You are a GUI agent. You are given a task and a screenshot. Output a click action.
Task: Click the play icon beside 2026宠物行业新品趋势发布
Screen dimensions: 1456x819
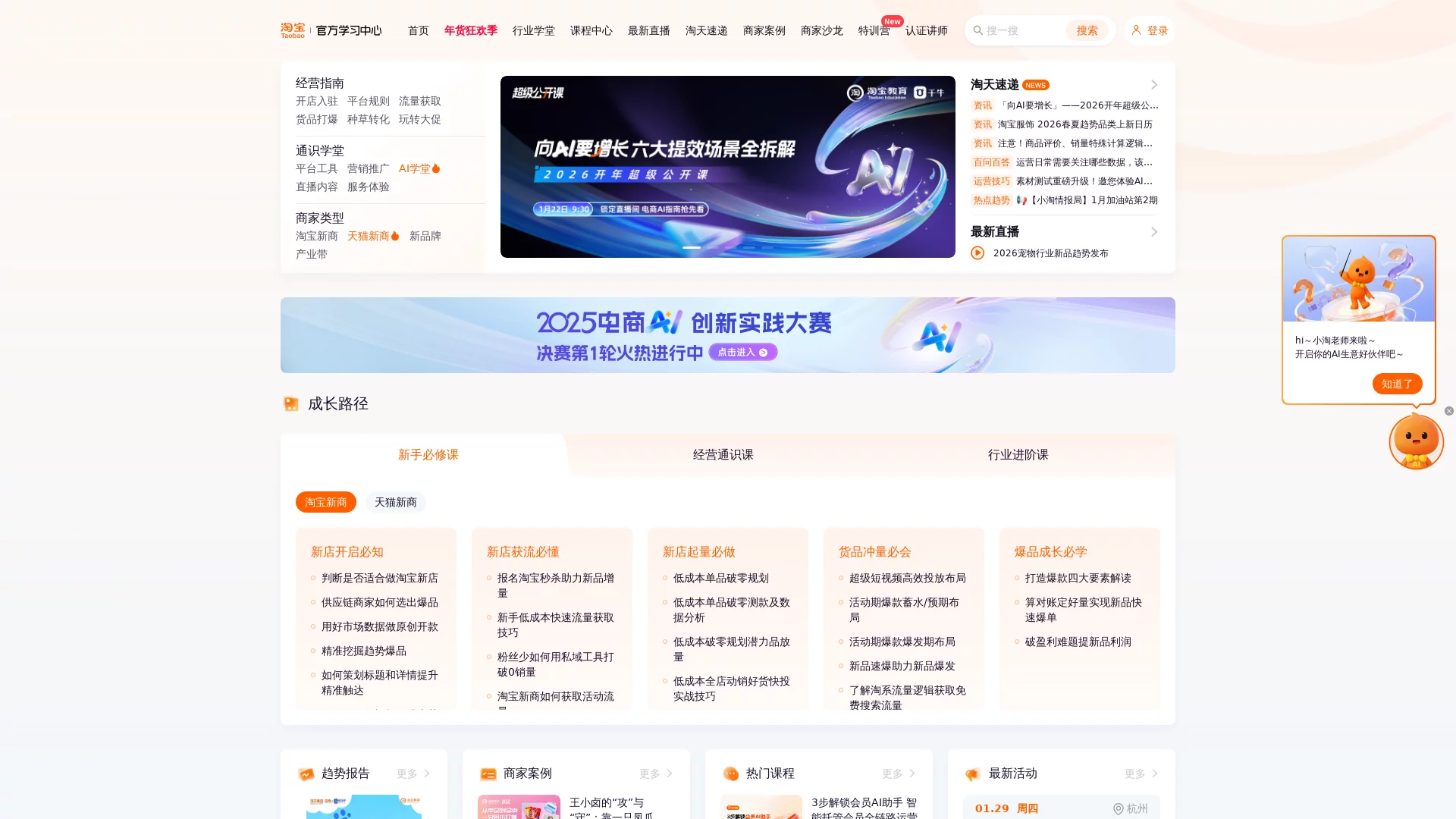click(x=978, y=253)
